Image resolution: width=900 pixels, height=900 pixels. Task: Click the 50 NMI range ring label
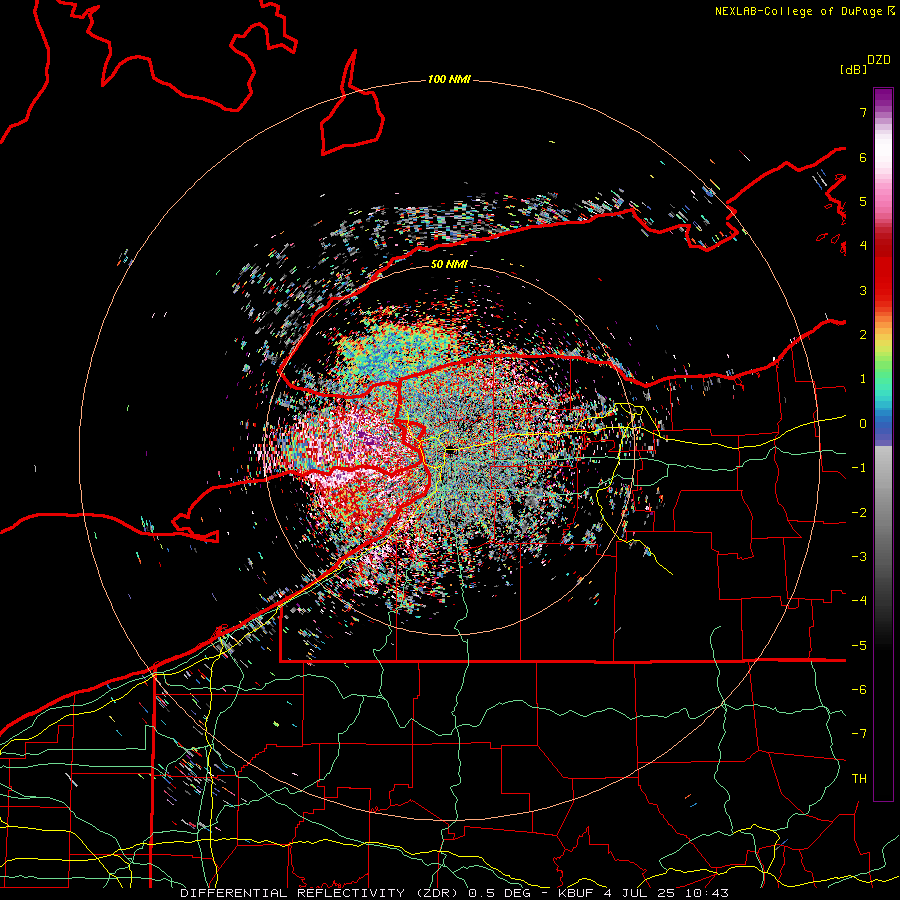(x=449, y=264)
